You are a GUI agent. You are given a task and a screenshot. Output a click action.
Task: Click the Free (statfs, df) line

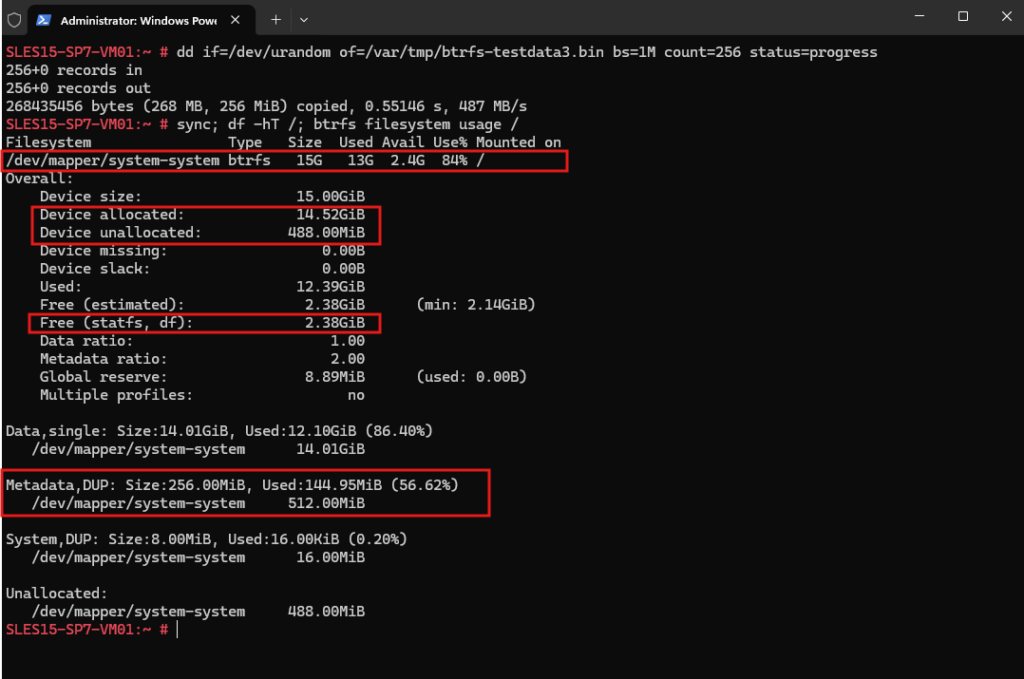tap(204, 323)
